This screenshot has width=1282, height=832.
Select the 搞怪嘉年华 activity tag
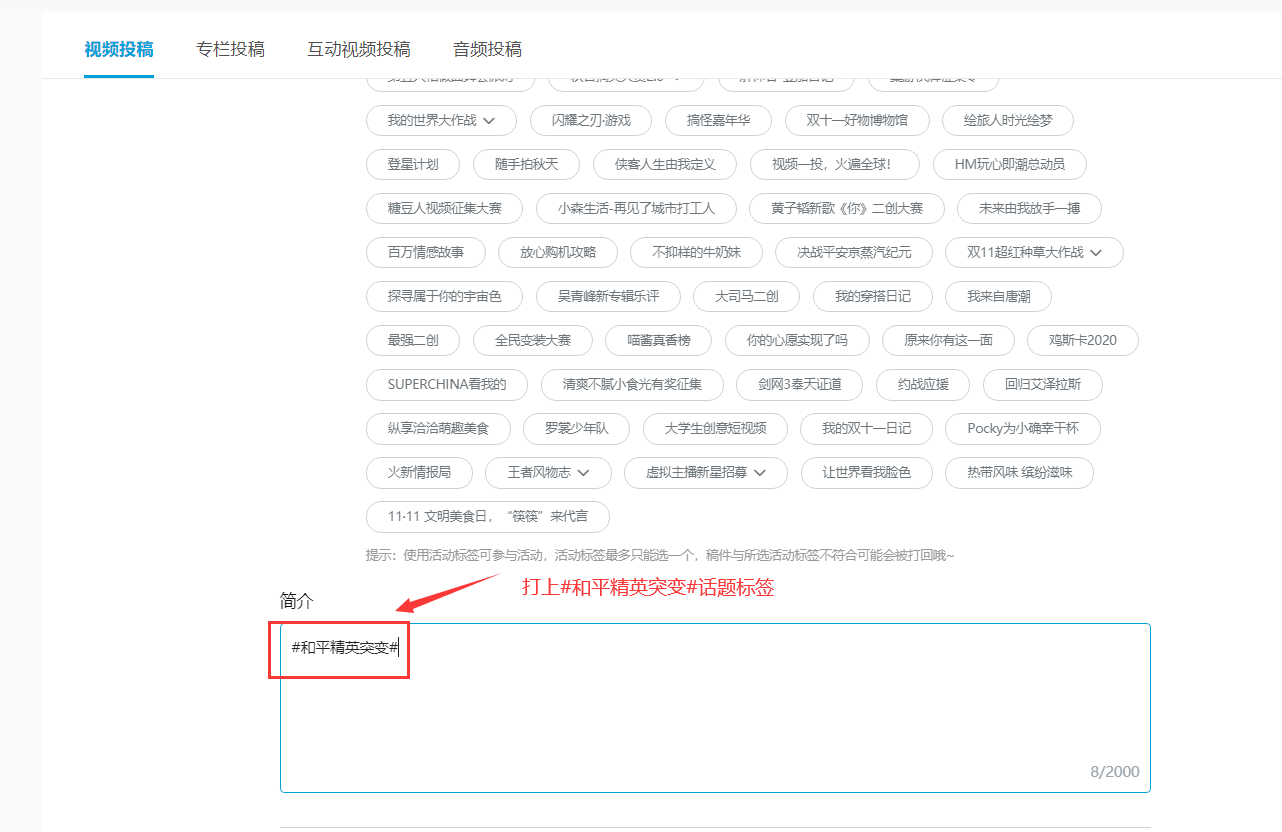718,120
